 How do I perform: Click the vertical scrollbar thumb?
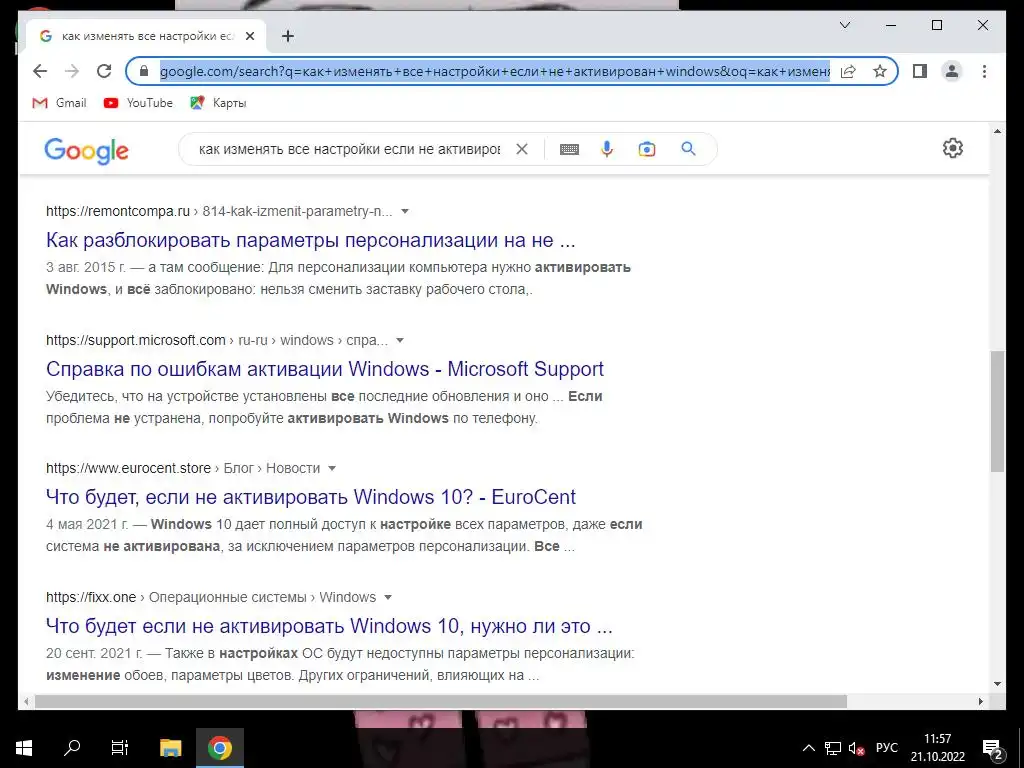tap(997, 411)
